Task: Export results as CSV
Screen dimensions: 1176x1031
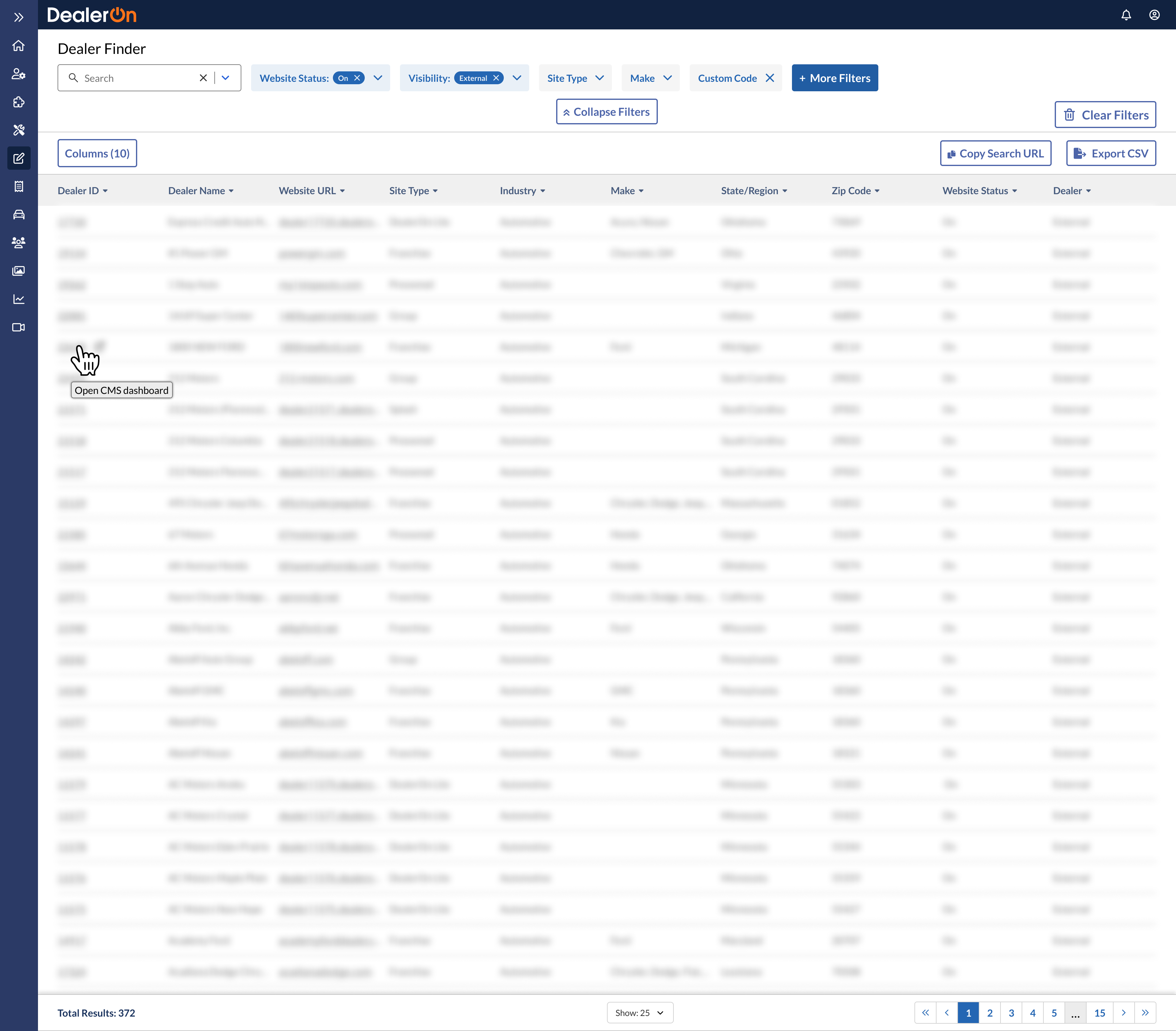Action: point(1111,153)
